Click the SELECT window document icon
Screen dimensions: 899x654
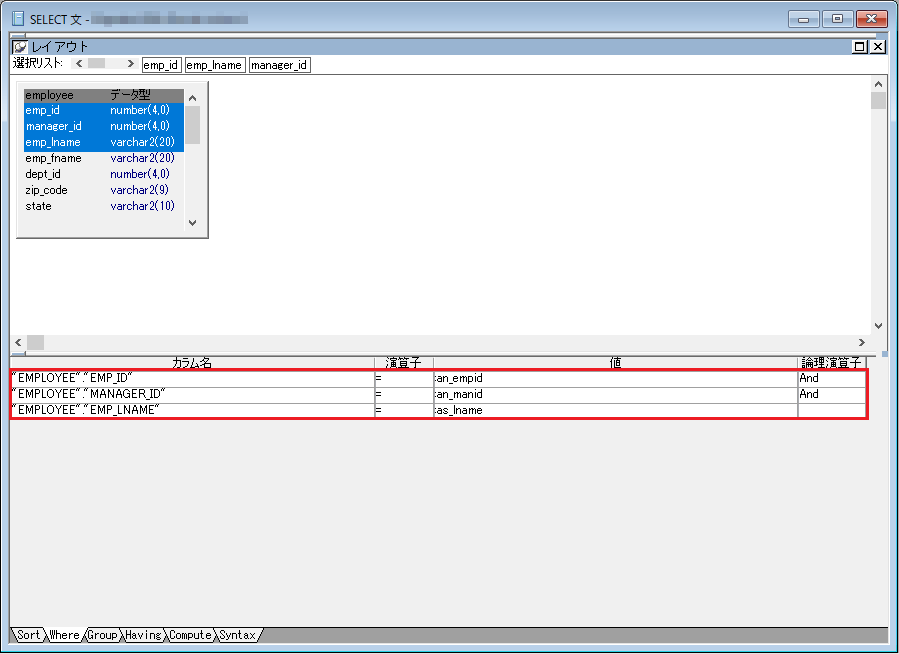17,19
